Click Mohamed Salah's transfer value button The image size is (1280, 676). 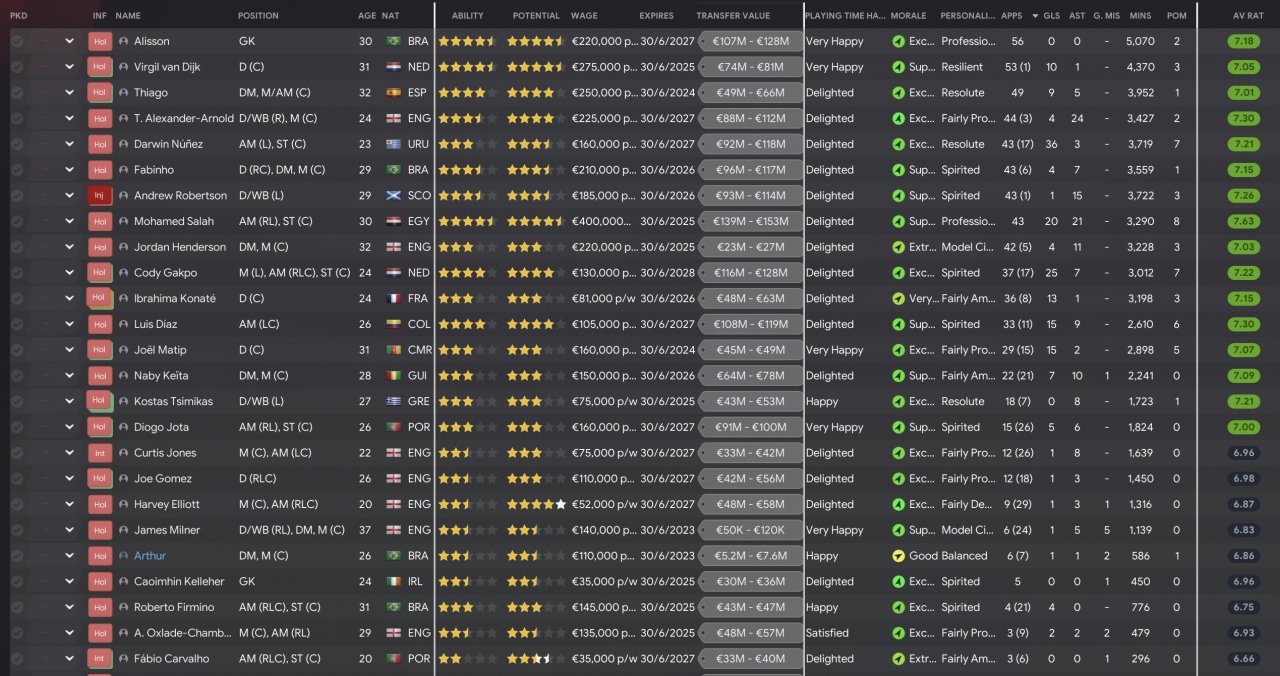(x=750, y=221)
